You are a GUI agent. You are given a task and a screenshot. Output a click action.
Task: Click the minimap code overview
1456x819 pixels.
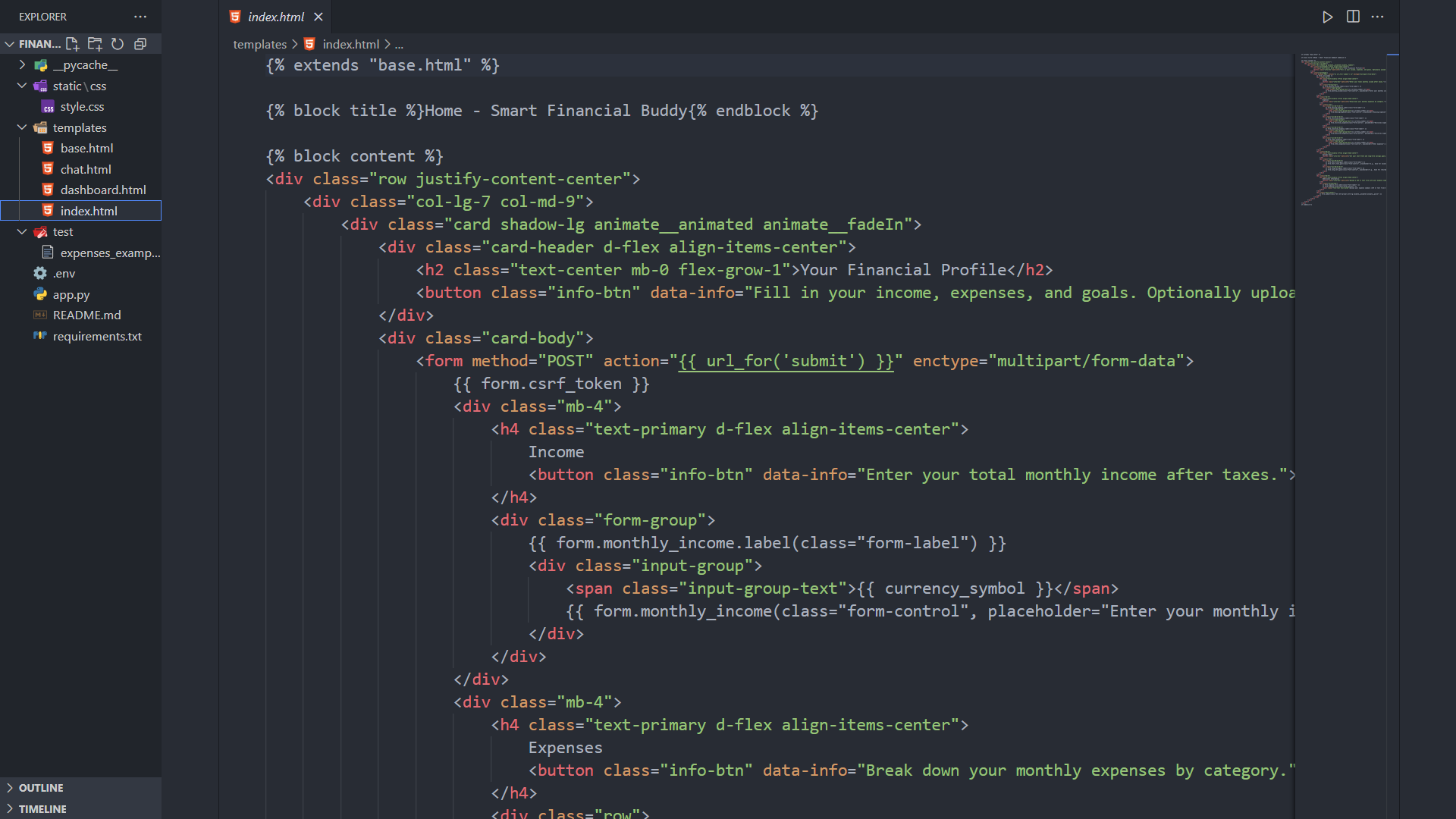tap(1344, 129)
